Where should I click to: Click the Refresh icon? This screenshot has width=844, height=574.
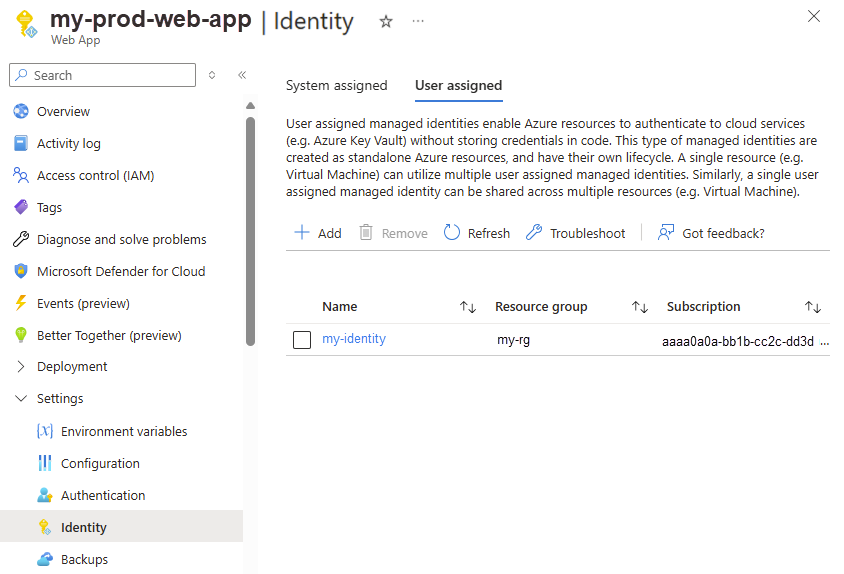(x=452, y=233)
